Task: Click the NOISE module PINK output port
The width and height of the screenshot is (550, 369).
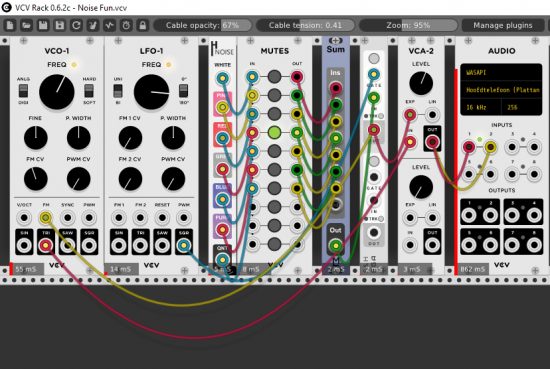Action: pyautogui.click(x=222, y=107)
